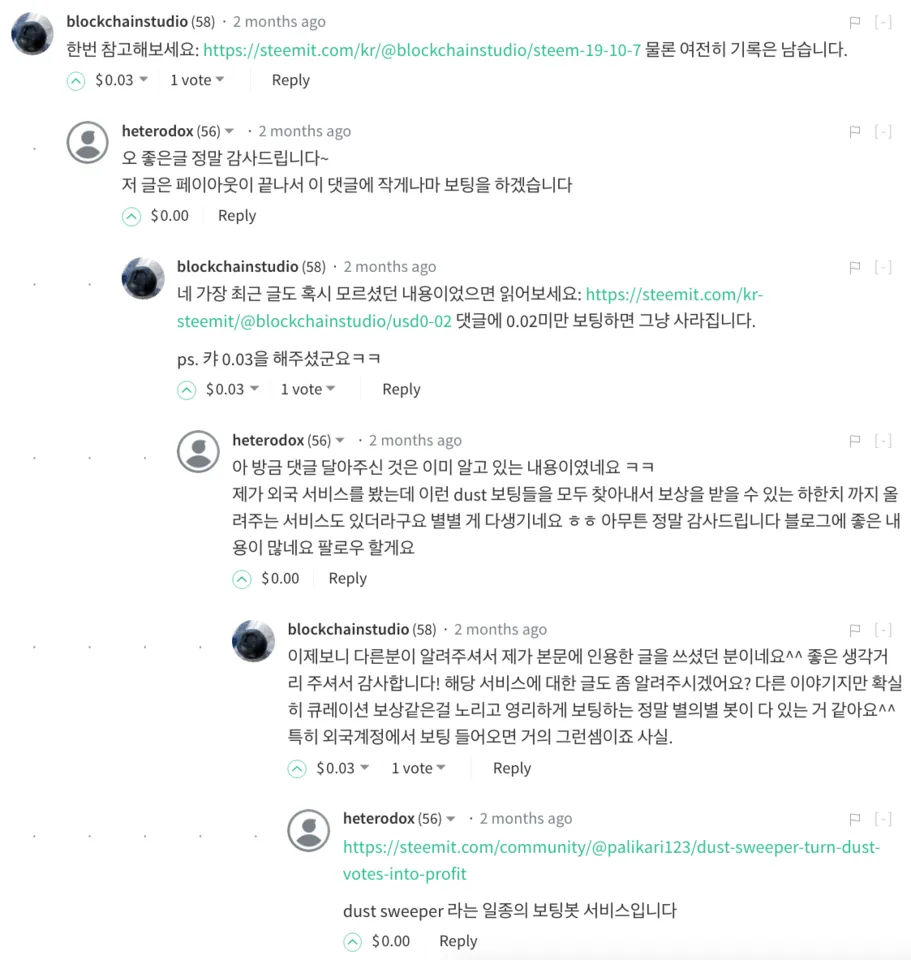Click blockchainstudio's avatar on the top comment
This screenshot has height=960, width=911.
(32, 35)
